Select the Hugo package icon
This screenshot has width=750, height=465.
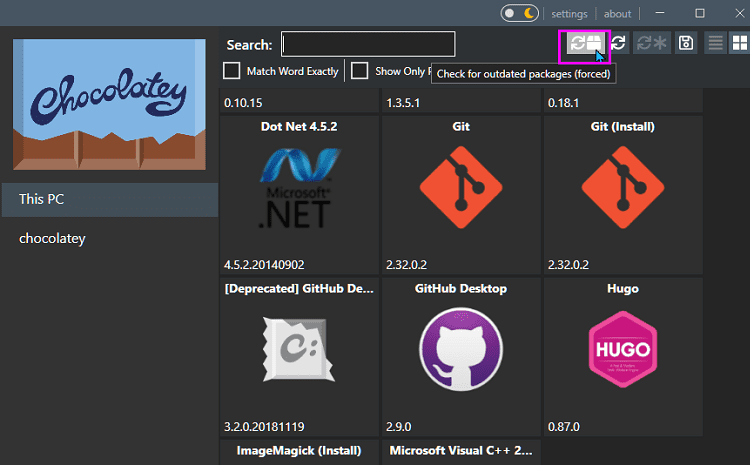pos(623,349)
